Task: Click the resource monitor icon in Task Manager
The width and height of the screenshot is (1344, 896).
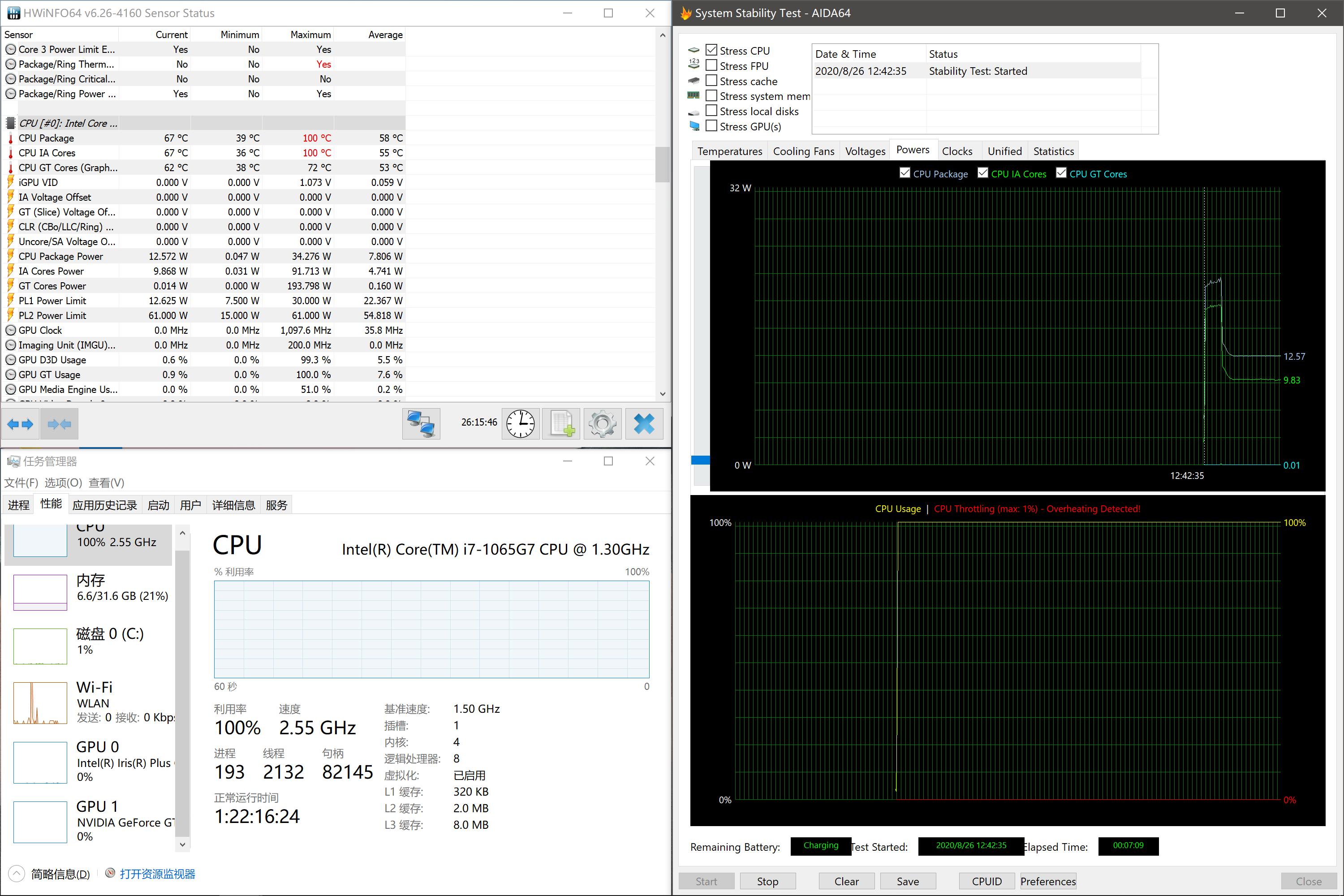Action: [110, 873]
